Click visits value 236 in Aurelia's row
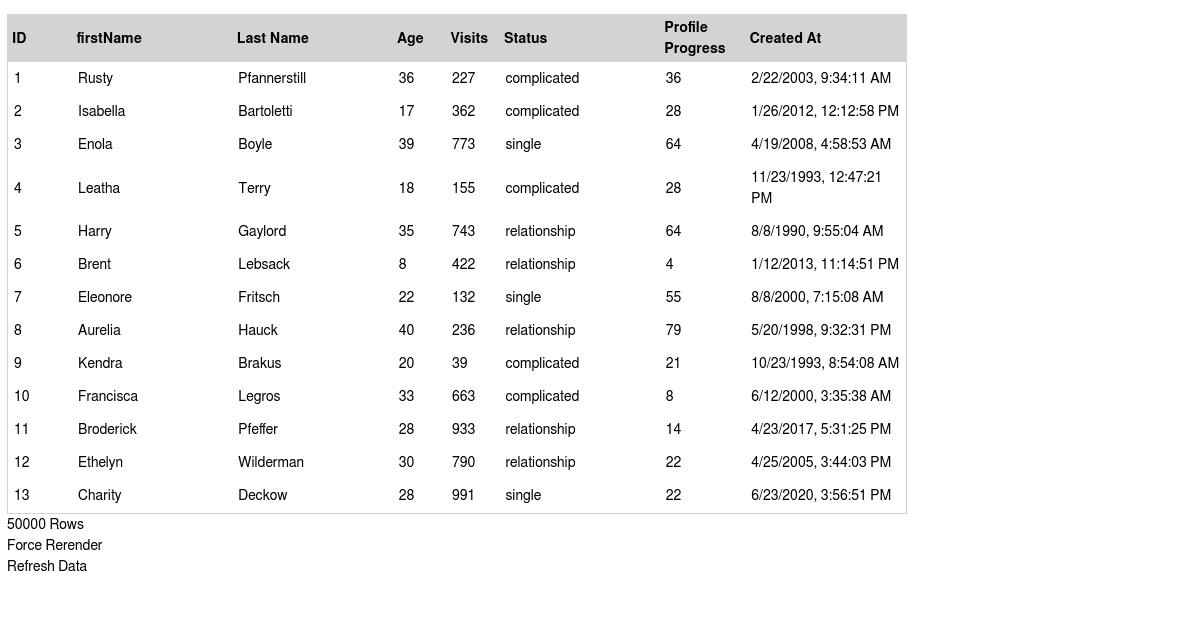 [x=463, y=330]
